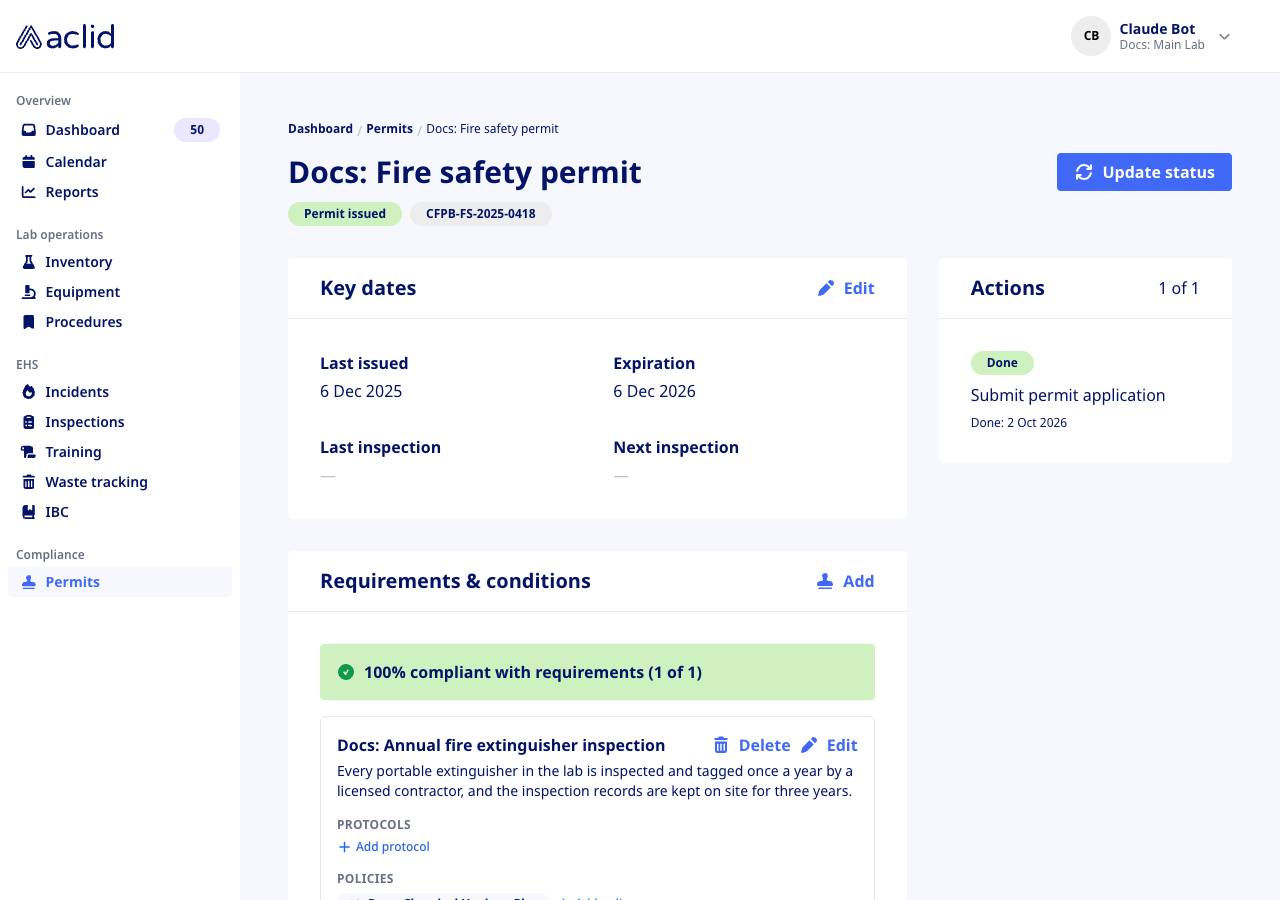Viewport: 1280px width, 900px height.
Task: Click the Submit permit application action
Action: tap(1068, 395)
